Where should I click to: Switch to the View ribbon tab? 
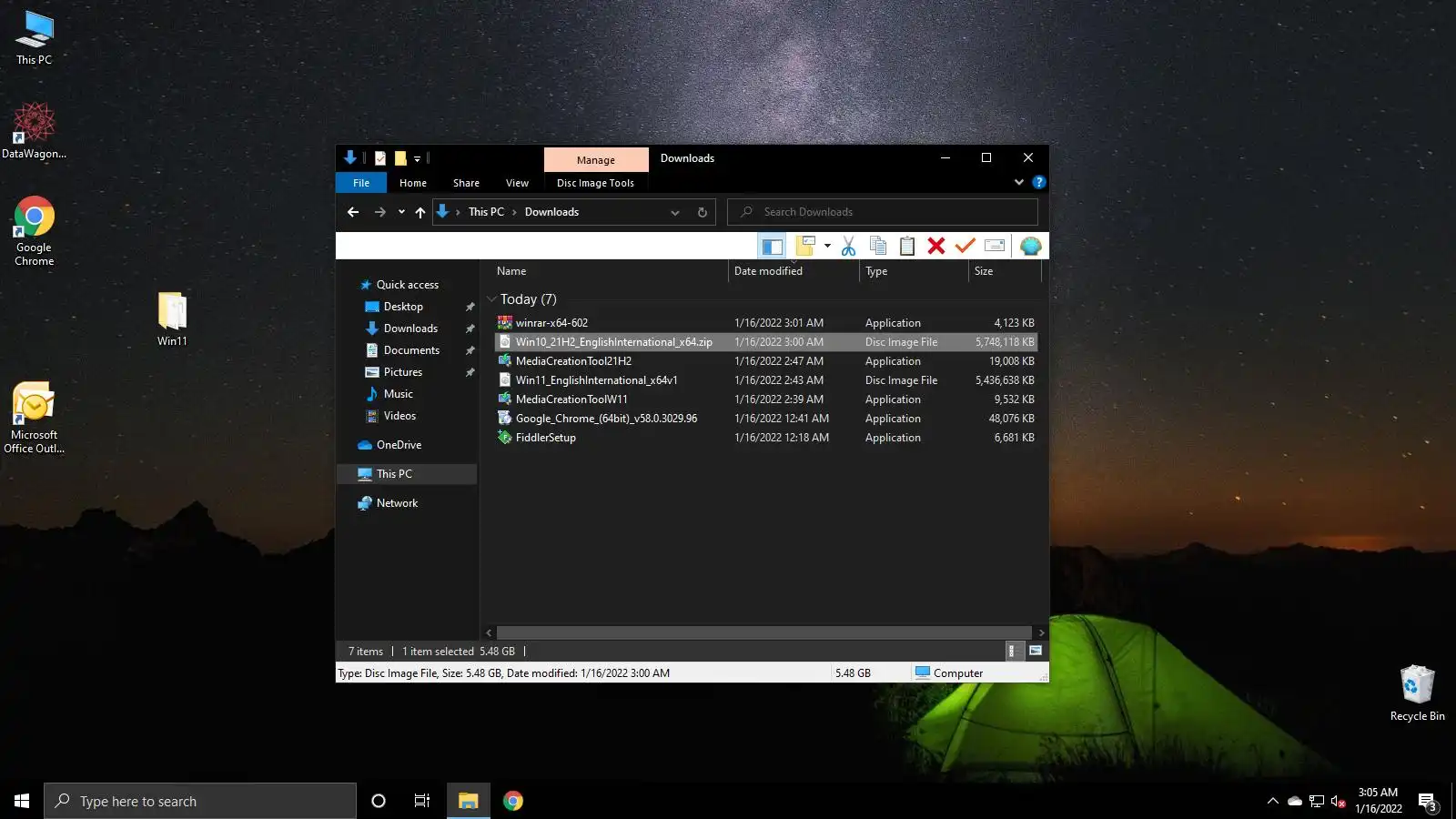pyautogui.click(x=518, y=183)
